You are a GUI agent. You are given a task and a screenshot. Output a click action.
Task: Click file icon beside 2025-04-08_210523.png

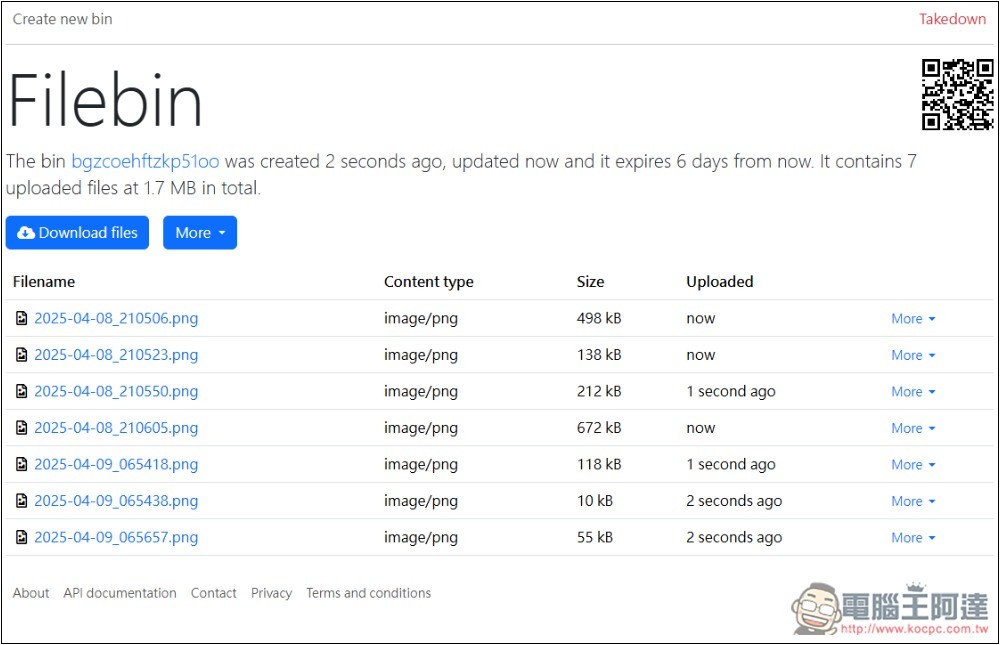(21, 355)
